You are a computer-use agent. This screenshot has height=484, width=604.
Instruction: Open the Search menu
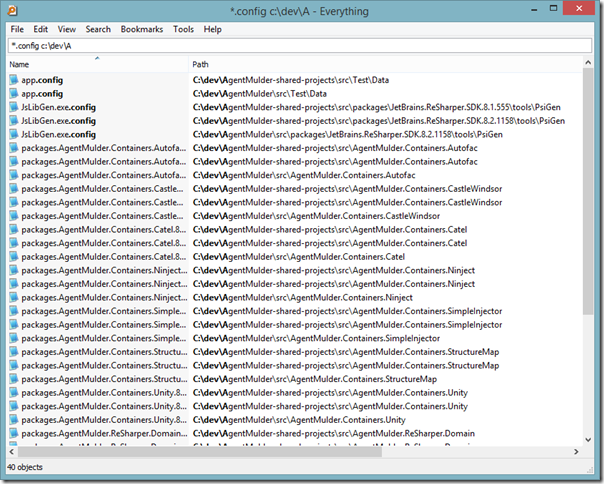click(98, 29)
